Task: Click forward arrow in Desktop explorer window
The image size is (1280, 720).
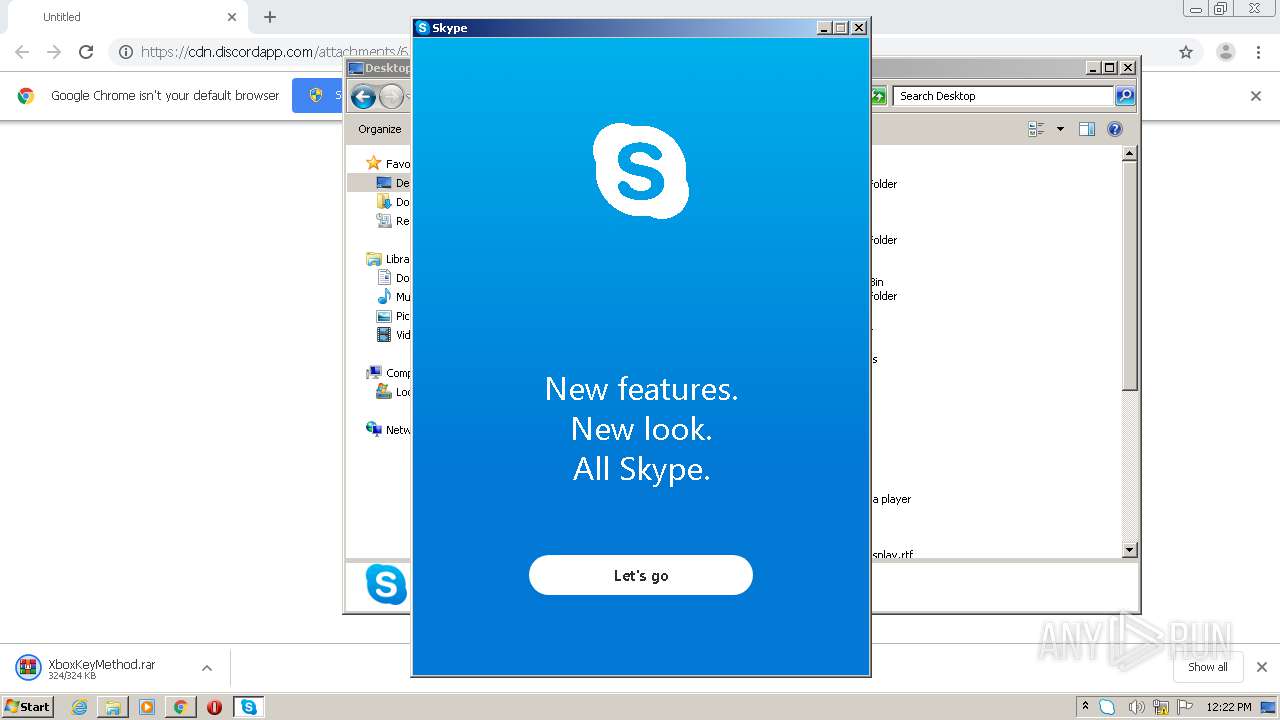Action: tap(391, 96)
